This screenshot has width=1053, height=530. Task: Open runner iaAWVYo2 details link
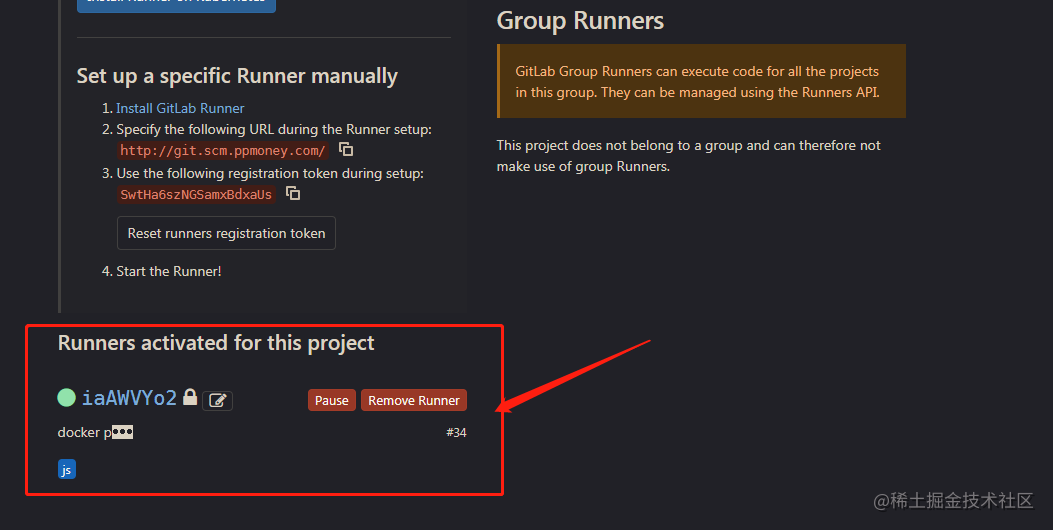click(x=129, y=398)
